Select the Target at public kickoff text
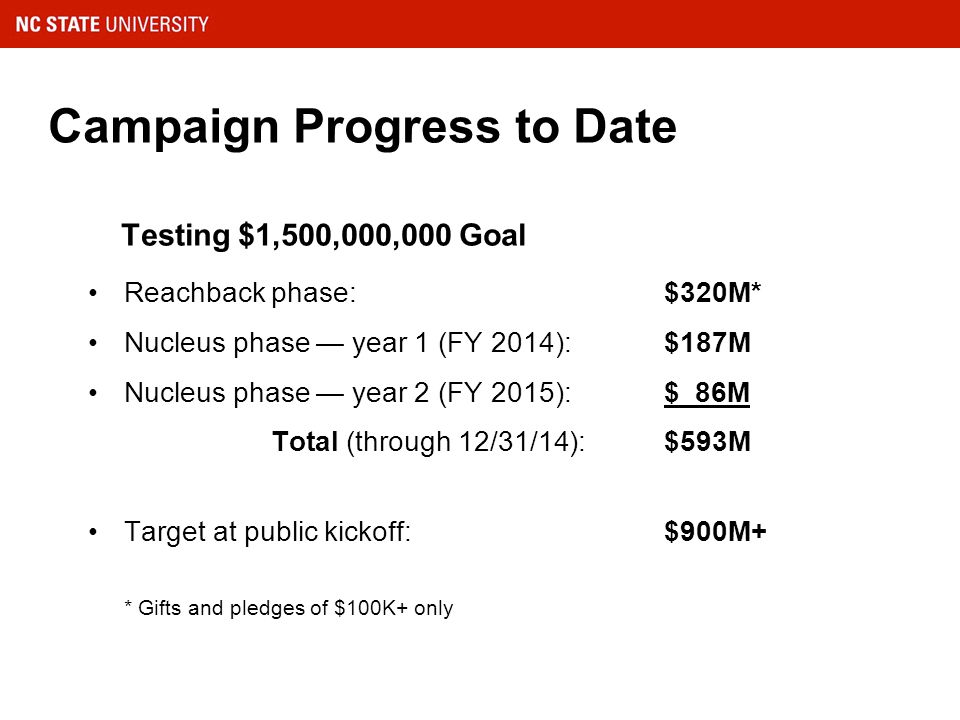 click(268, 531)
